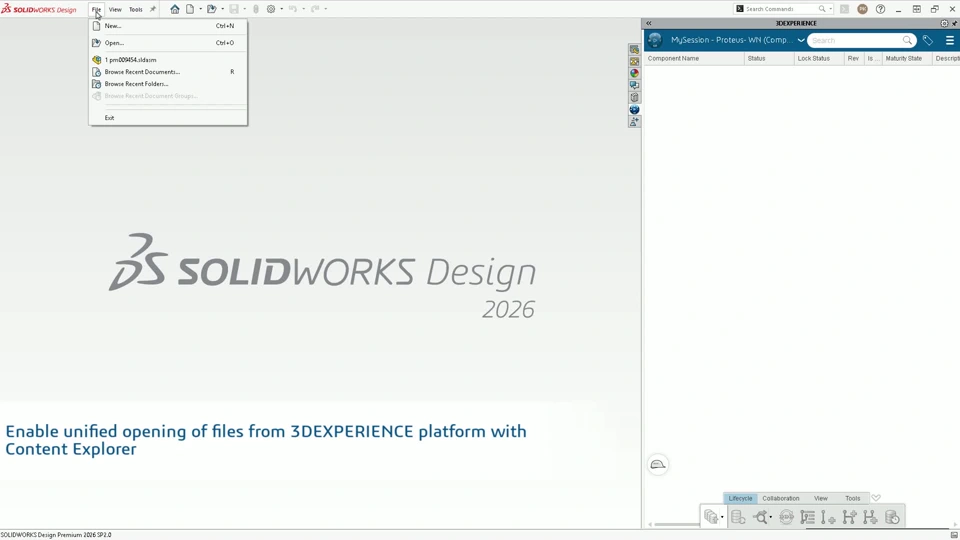This screenshot has height=540, width=960.
Task: Click status bar icon at bottom right
Action: [954, 535]
